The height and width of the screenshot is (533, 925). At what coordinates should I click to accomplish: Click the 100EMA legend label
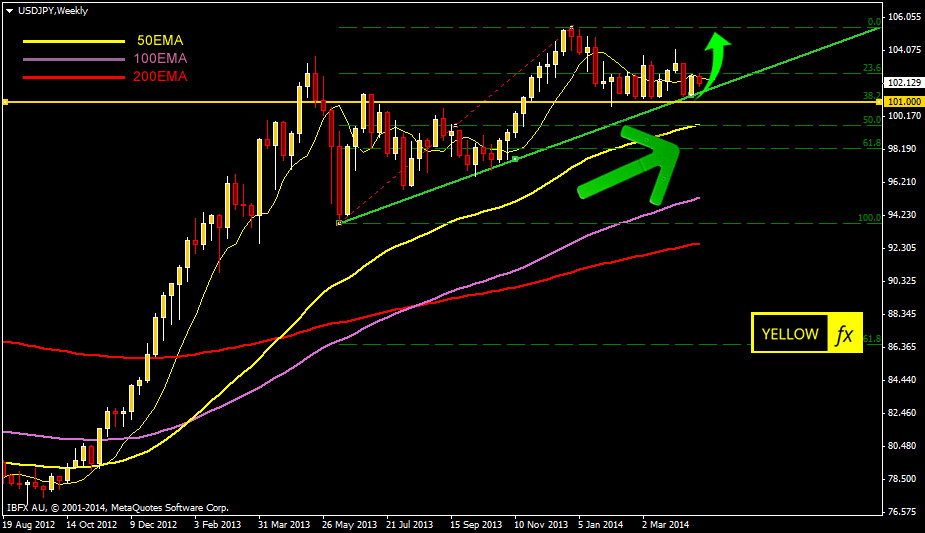[160, 59]
